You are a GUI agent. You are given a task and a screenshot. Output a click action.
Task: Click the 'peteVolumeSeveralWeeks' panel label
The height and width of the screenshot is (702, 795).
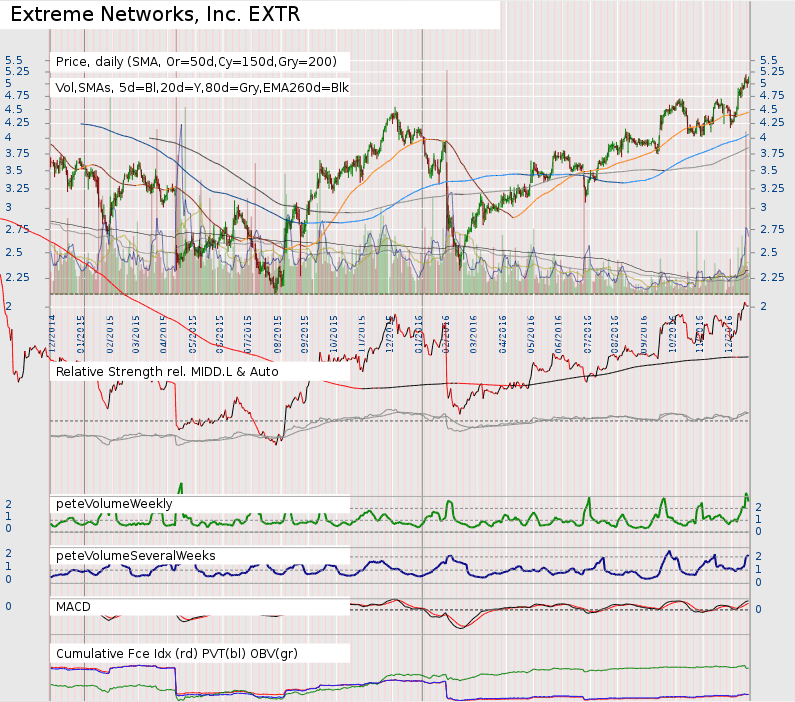pyautogui.click(x=135, y=556)
